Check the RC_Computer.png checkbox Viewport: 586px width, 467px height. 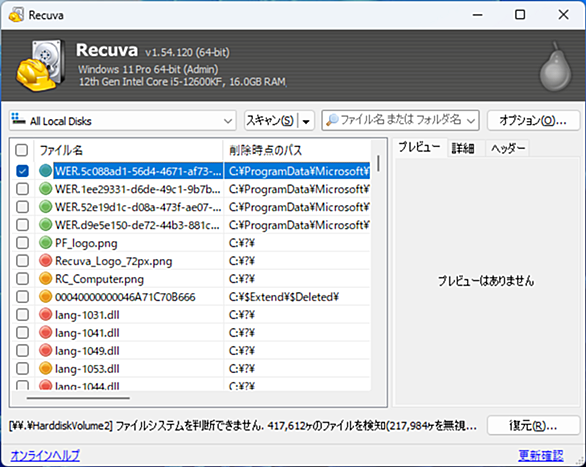[x=22, y=279]
